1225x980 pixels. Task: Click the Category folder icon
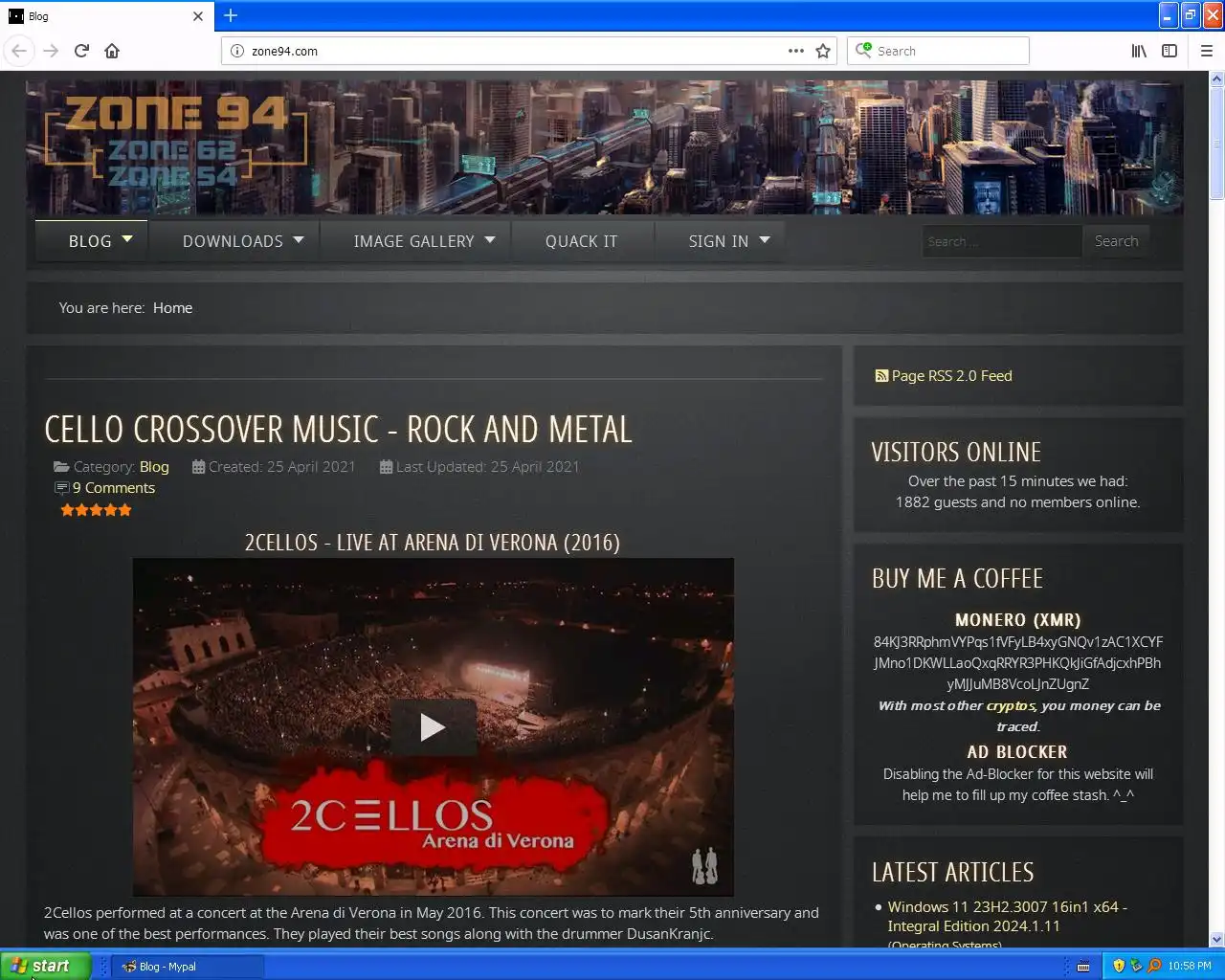(x=61, y=467)
